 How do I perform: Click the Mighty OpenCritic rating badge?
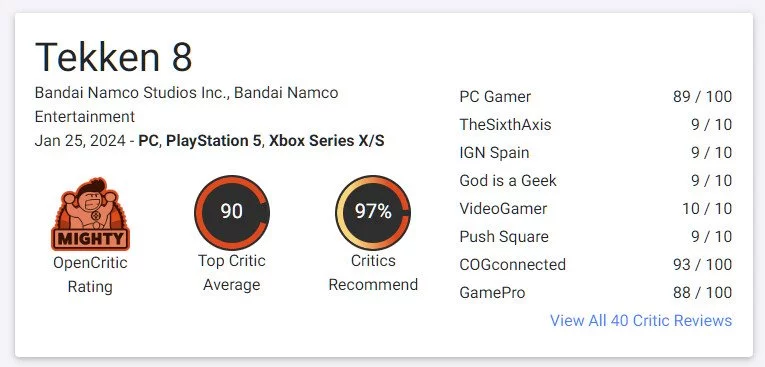[x=90, y=213]
